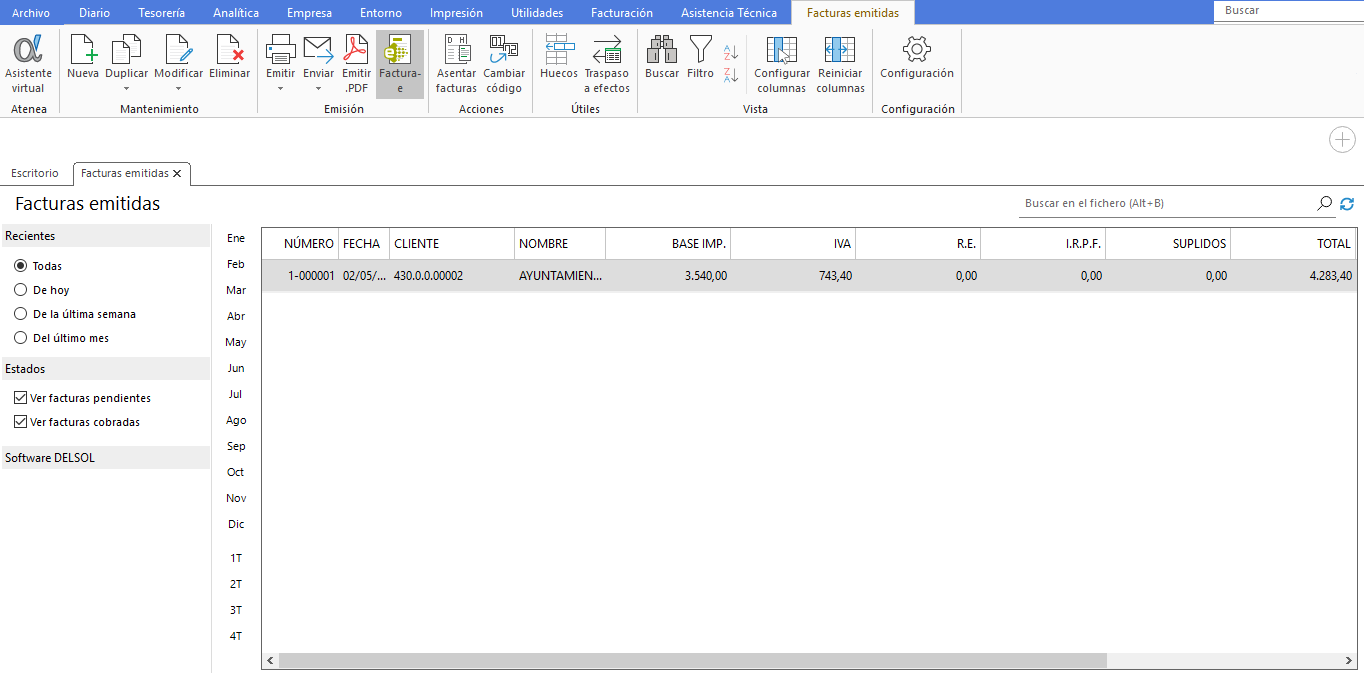Select invoice row 1-000001
This screenshot has height=673, width=1364.
[808, 276]
